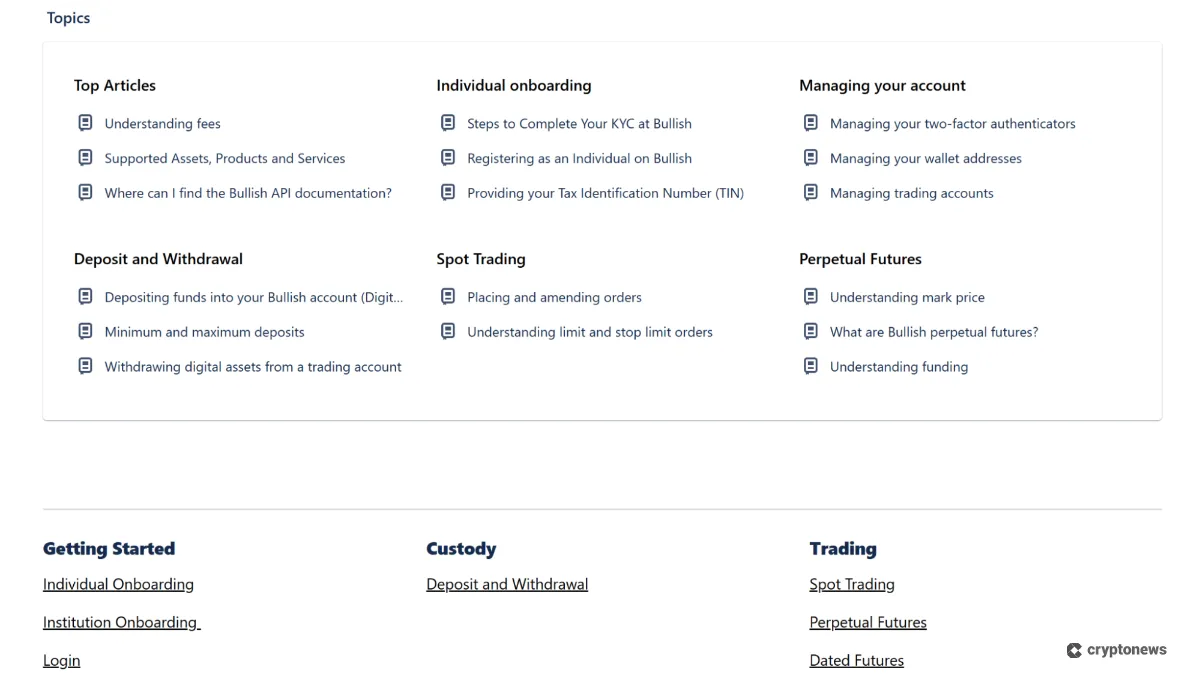Open Managing your two-factor authenticators article
This screenshot has width=1200, height=688.
pos(953,124)
